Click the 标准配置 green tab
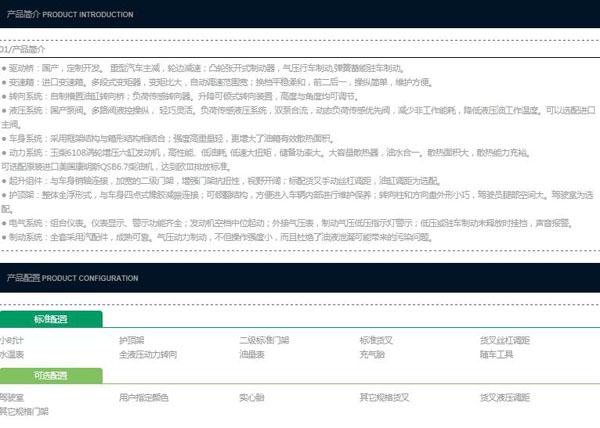 pyautogui.click(x=51, y=319)
